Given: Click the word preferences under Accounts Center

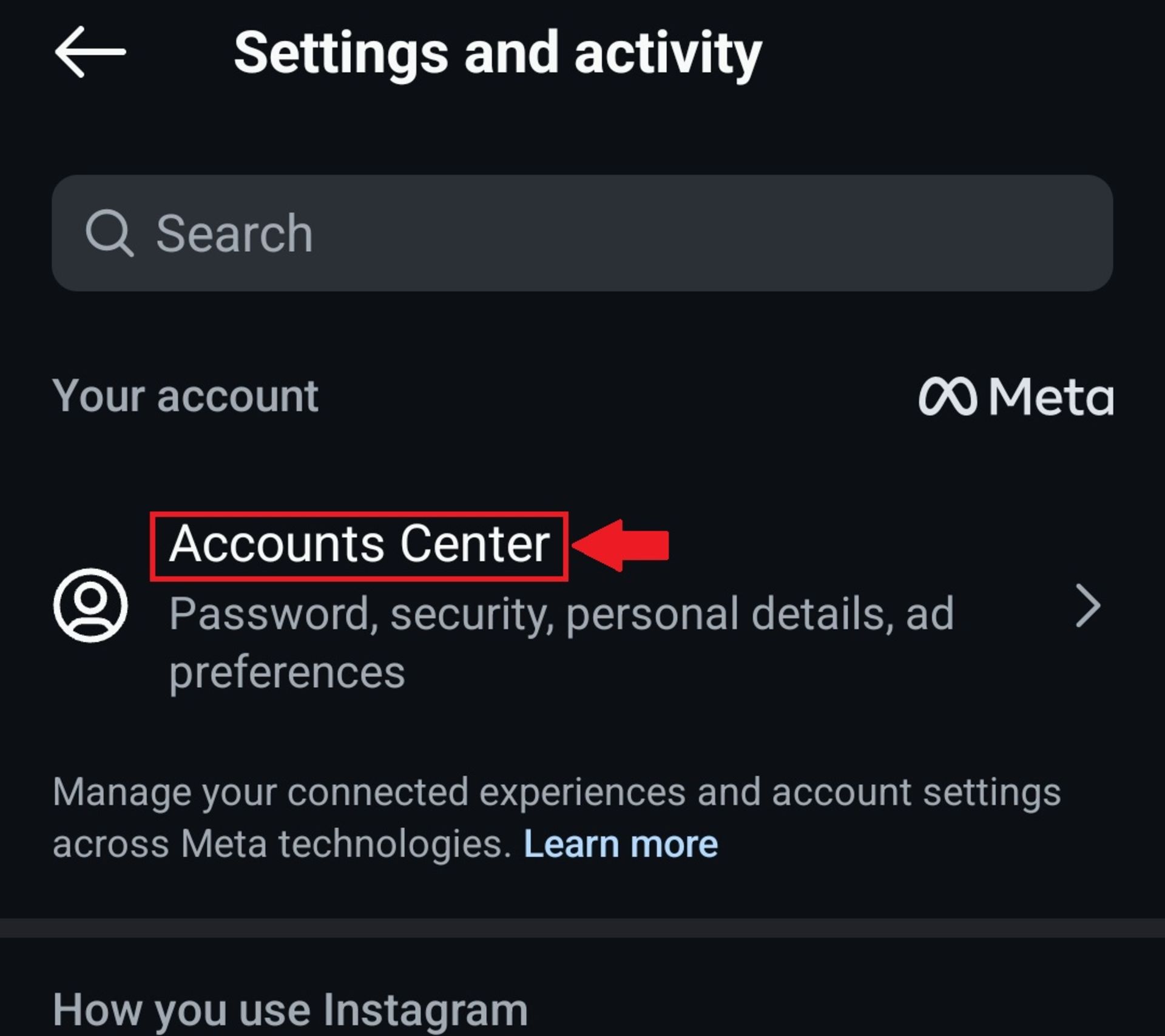Looking at the screenshot, I should pyautogui.click(x=287, y=672).
